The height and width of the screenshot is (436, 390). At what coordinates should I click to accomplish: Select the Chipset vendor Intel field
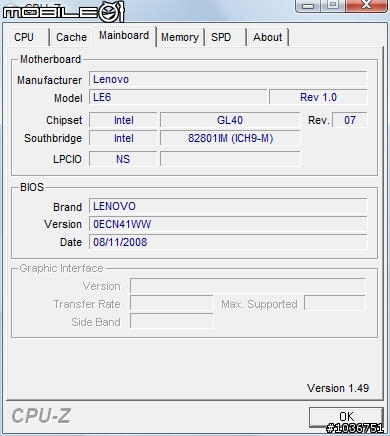pyautogui.click(x=123, y=120)
